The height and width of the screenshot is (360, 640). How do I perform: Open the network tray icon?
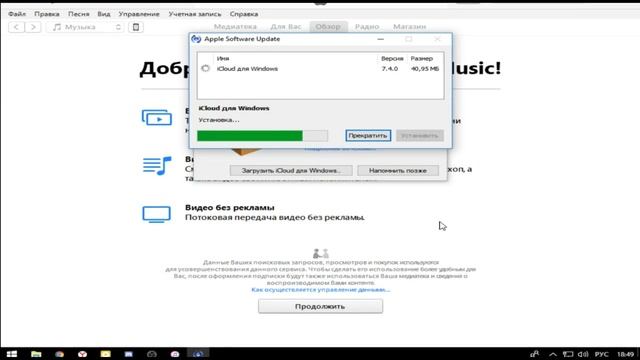coord(568,354)
